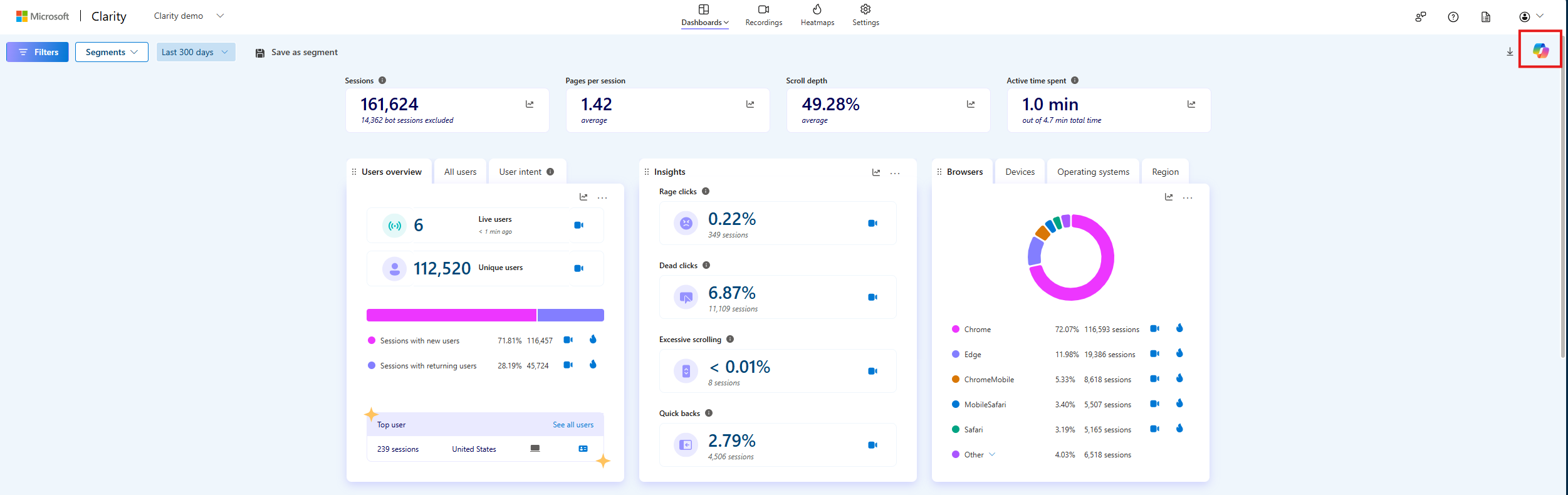Open trend chart for Pages per session

pos(750,104)
